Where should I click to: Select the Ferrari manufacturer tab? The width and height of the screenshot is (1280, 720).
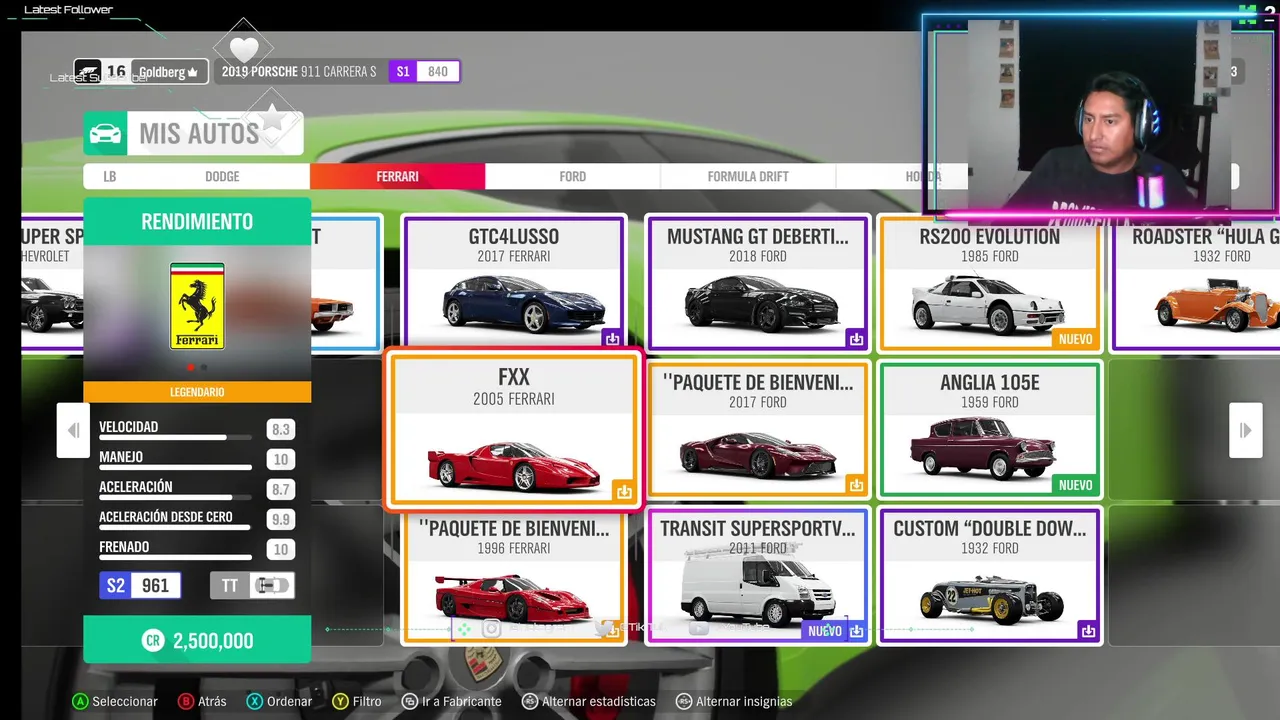(397, 176)
